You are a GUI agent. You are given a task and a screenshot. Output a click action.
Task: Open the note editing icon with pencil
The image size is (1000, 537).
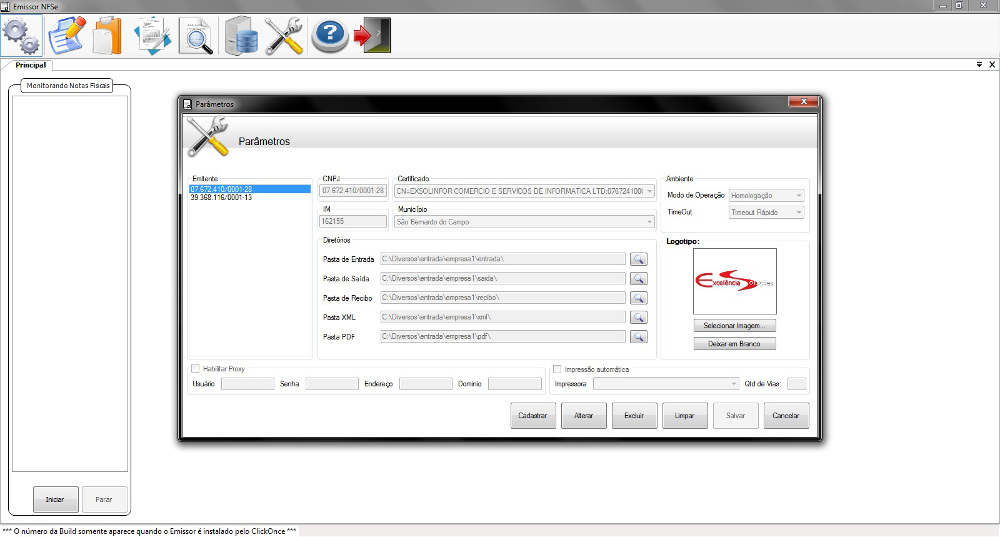(x=66, y=35)
